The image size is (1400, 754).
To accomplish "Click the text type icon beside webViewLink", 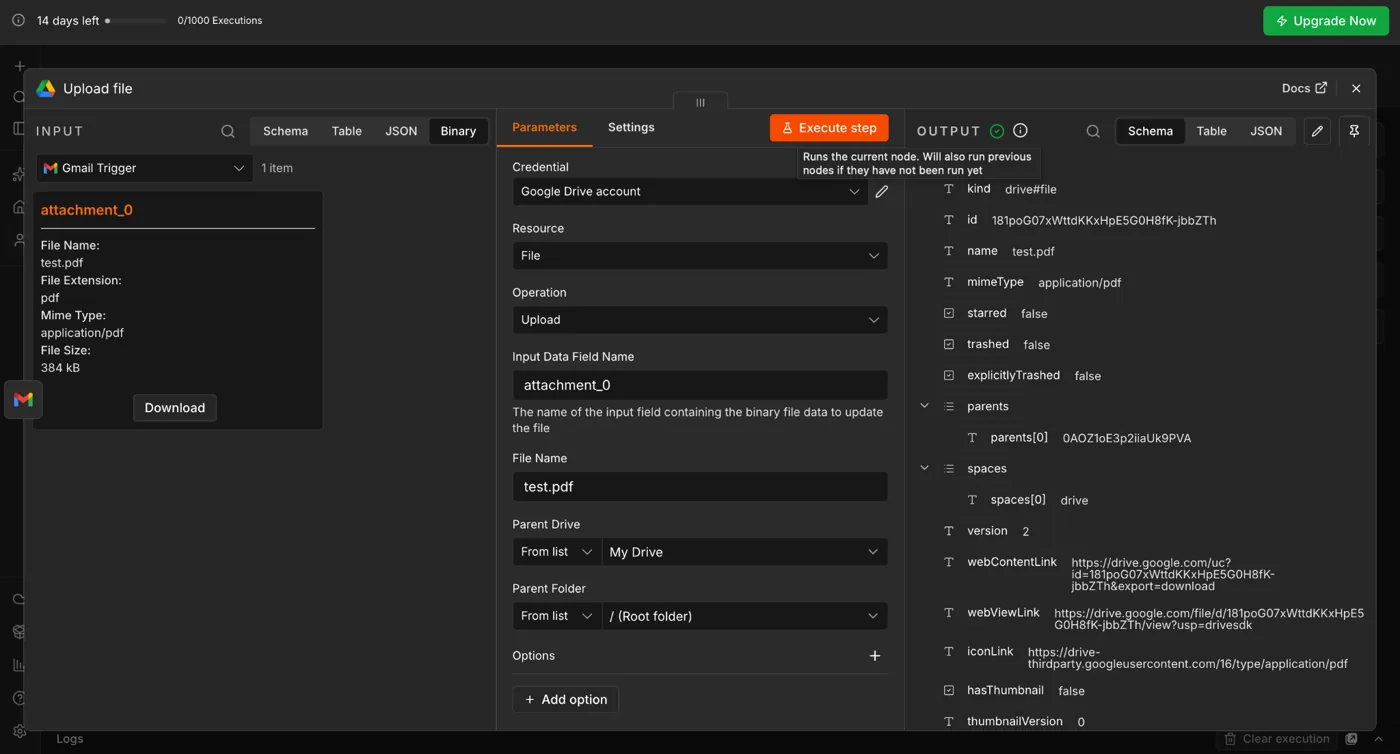I will [x=949, y=612].
